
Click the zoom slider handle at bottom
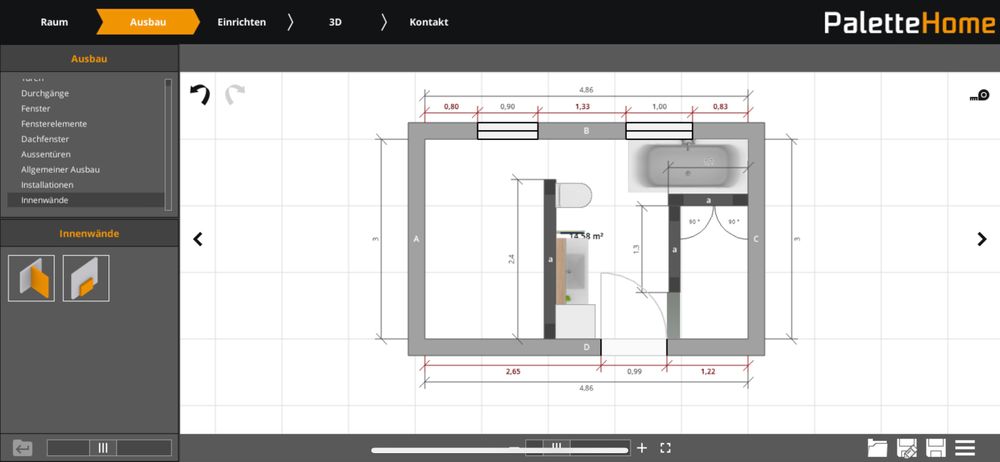pyautogui.click(x=556, y=447)
